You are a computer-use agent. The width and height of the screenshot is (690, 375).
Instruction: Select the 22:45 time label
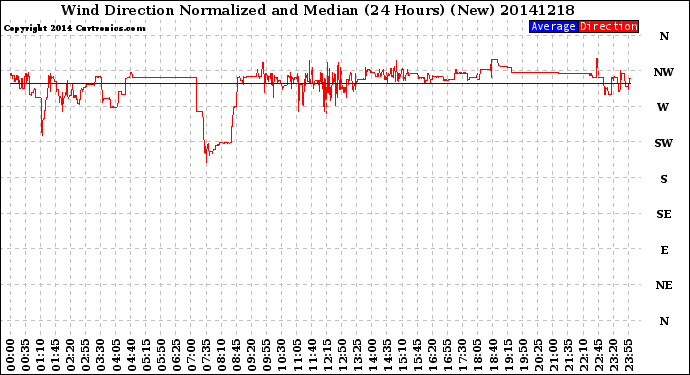click(x=598, y=355)
